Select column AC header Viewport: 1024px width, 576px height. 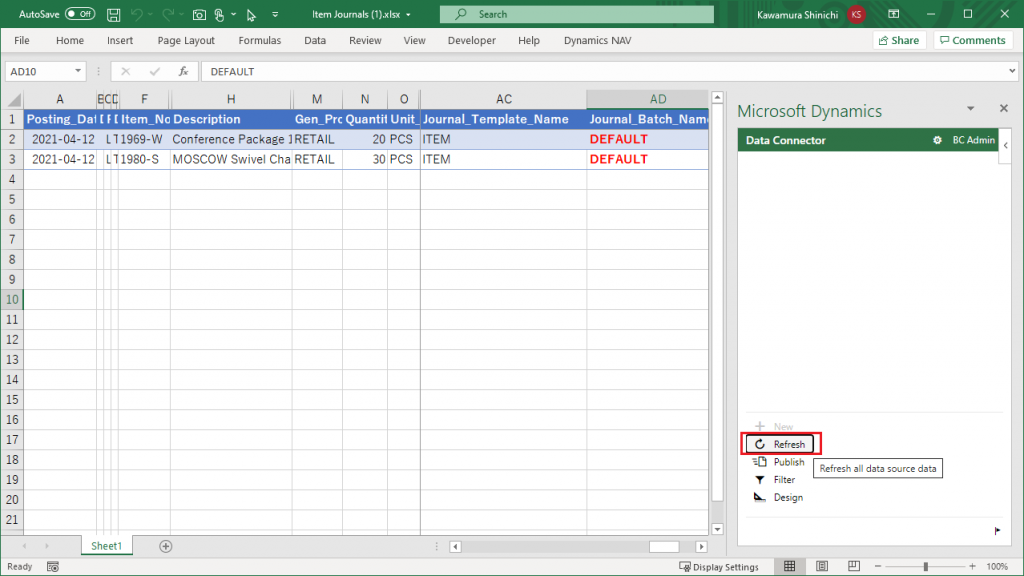coord(504,99)
